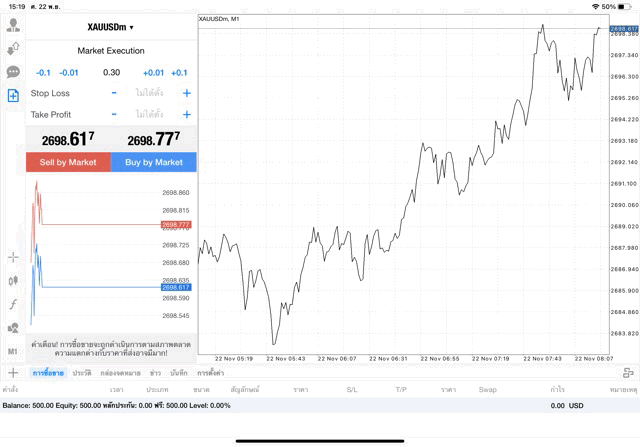
Task: Click the Stop Loss value field
Action: click(150, 93)
